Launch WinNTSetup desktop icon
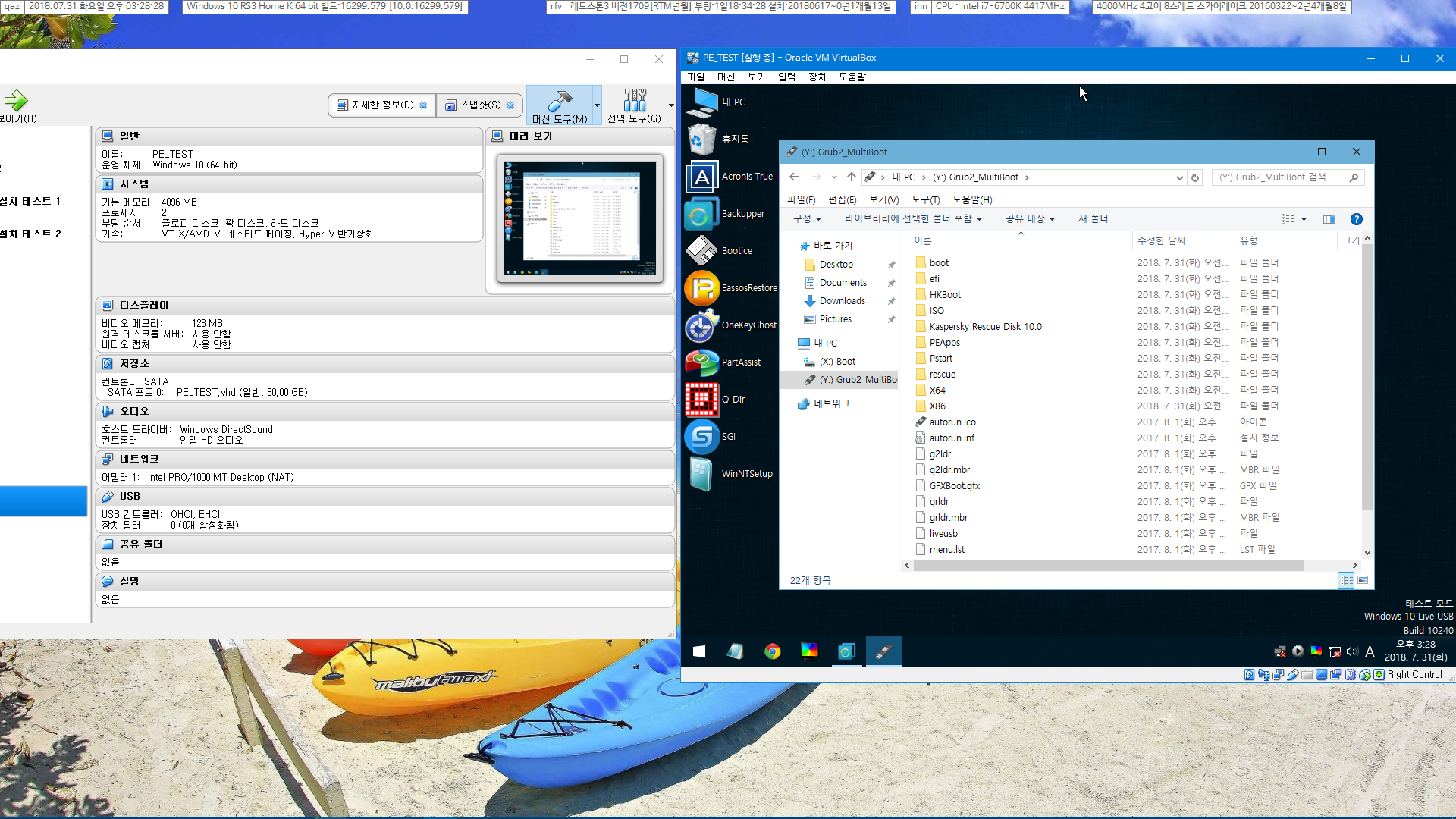 702,474
